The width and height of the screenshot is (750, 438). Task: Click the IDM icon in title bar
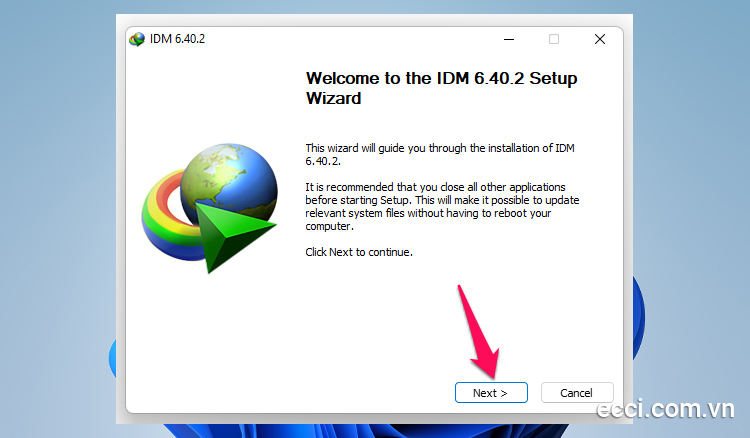click(x=137, y=40)
